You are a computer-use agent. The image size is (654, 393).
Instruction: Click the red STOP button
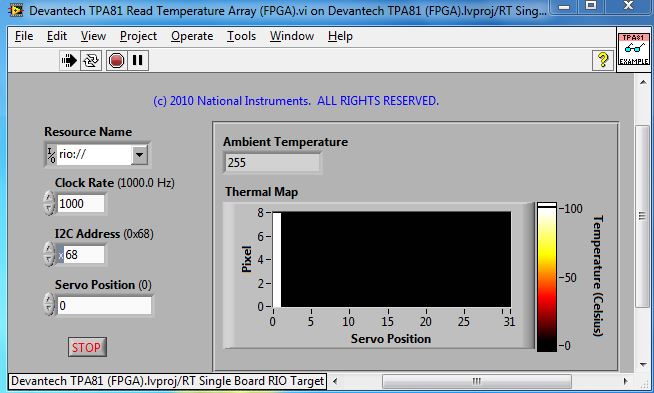click(x=87, y=347)
